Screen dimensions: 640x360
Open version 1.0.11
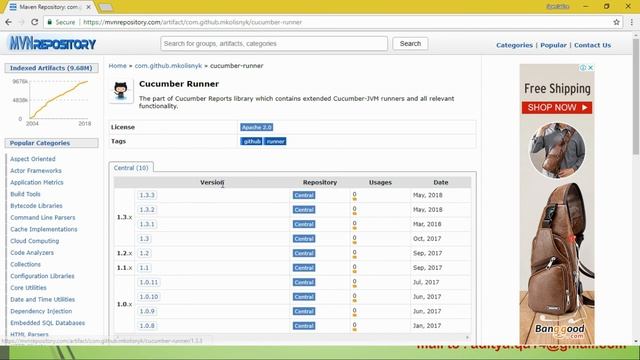pyautogui.click(x=149, y=282)
